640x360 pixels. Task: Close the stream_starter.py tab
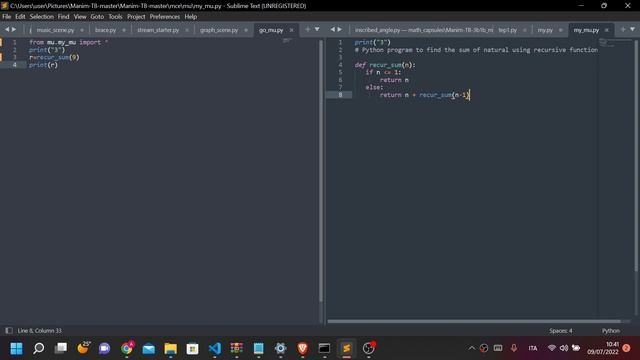point(187,30)
